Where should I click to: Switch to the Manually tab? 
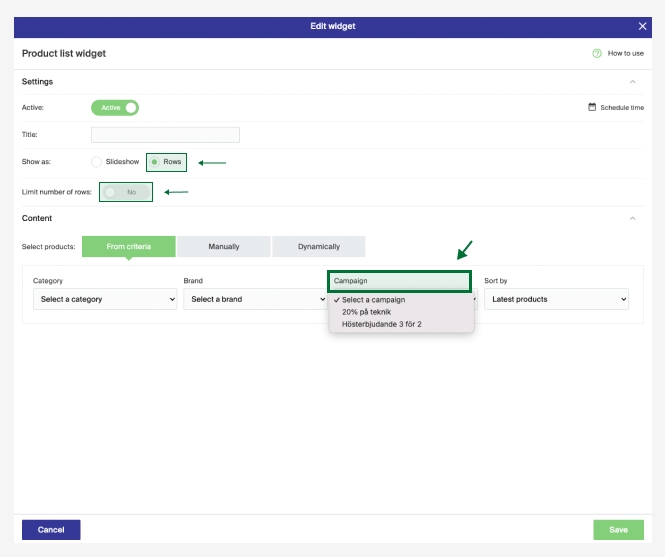point(224,246)
